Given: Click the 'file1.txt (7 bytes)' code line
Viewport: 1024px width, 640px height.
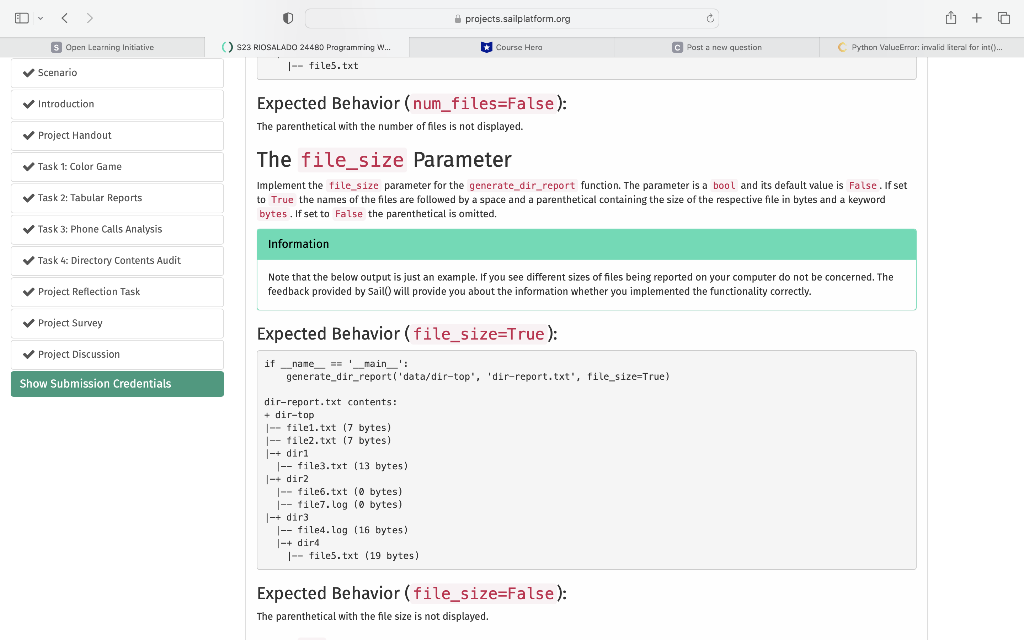Looking at the screenshot, I should pyautogui.click(x=328, y=428).
